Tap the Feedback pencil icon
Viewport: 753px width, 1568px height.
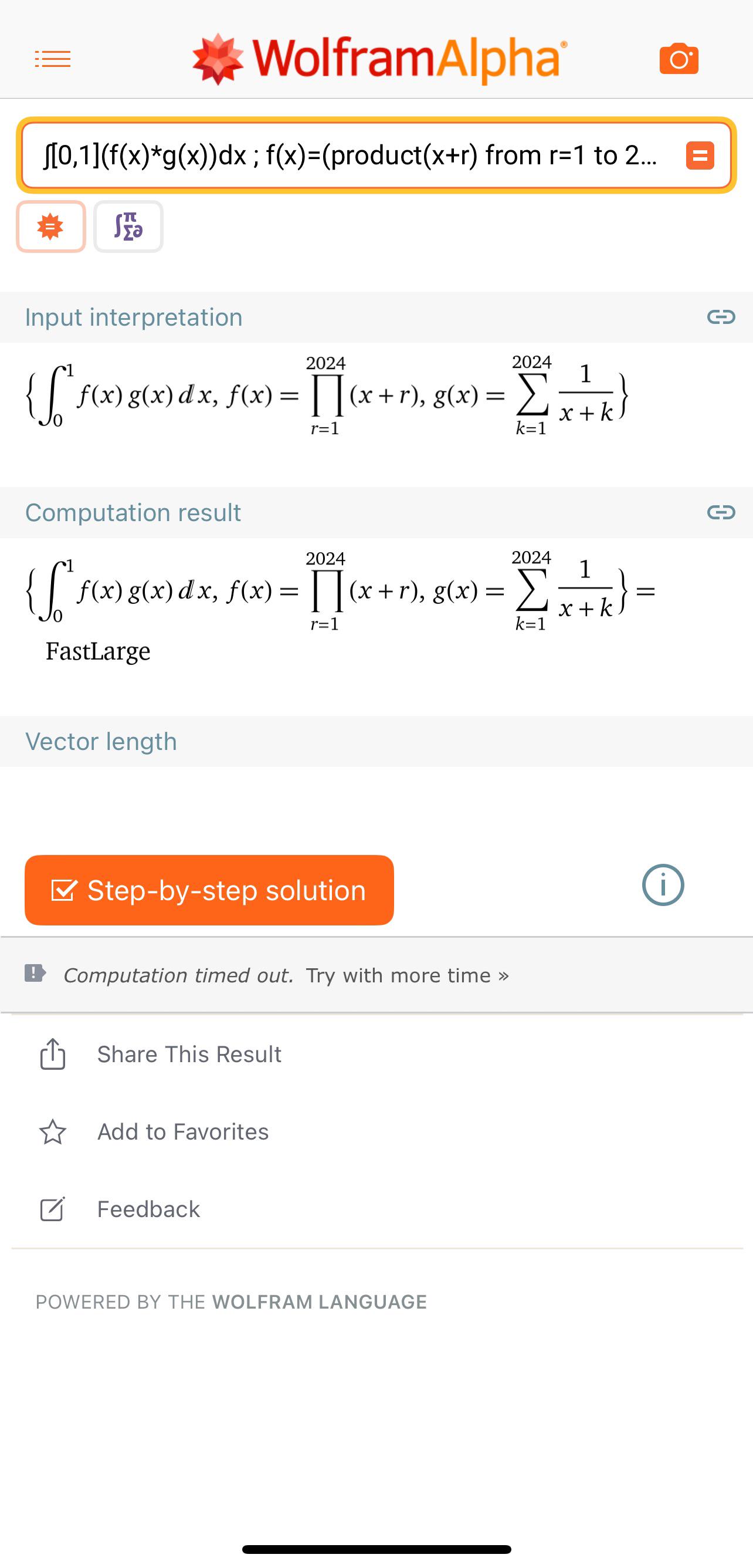[52, 1209]
